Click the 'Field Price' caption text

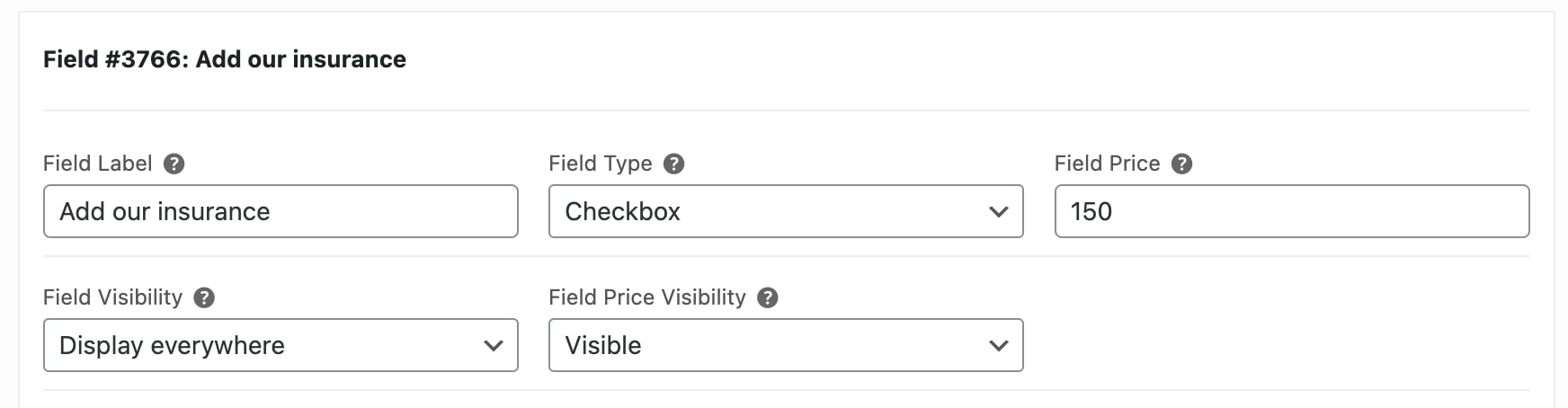[1107, 164]
